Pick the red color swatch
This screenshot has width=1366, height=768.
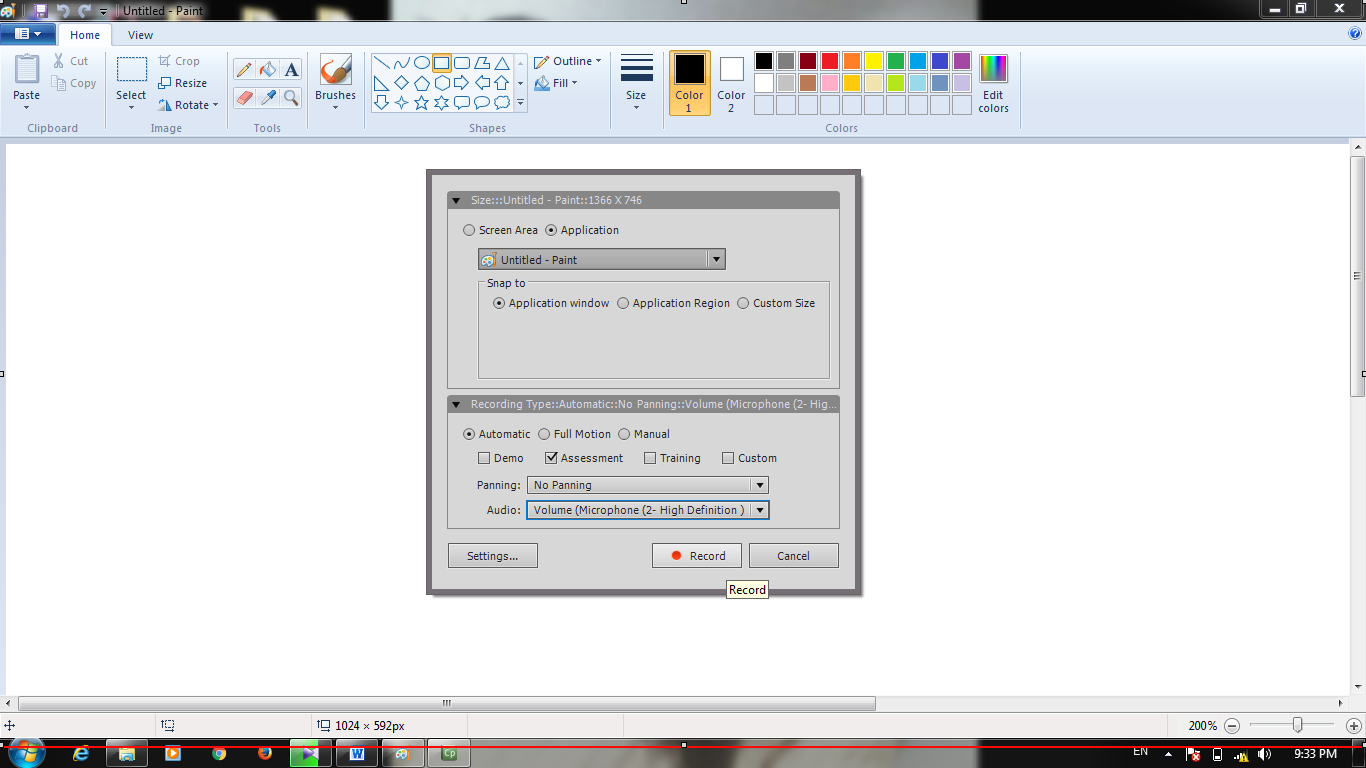[830, 61]
